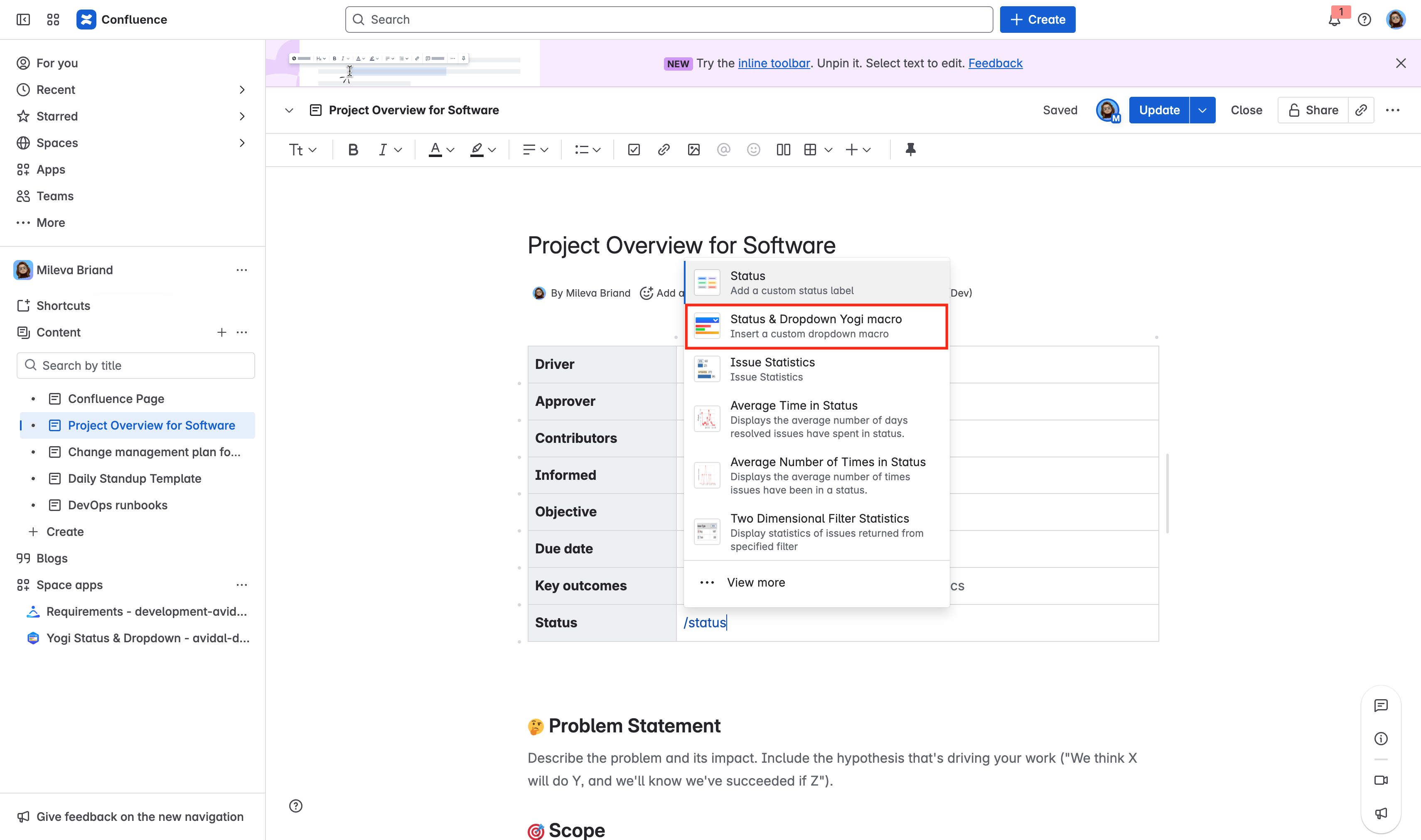The width and height of the screenshot is (1421, 840).
Task: Expand the Recent section chevron
Action: click(x=242, y=89)
